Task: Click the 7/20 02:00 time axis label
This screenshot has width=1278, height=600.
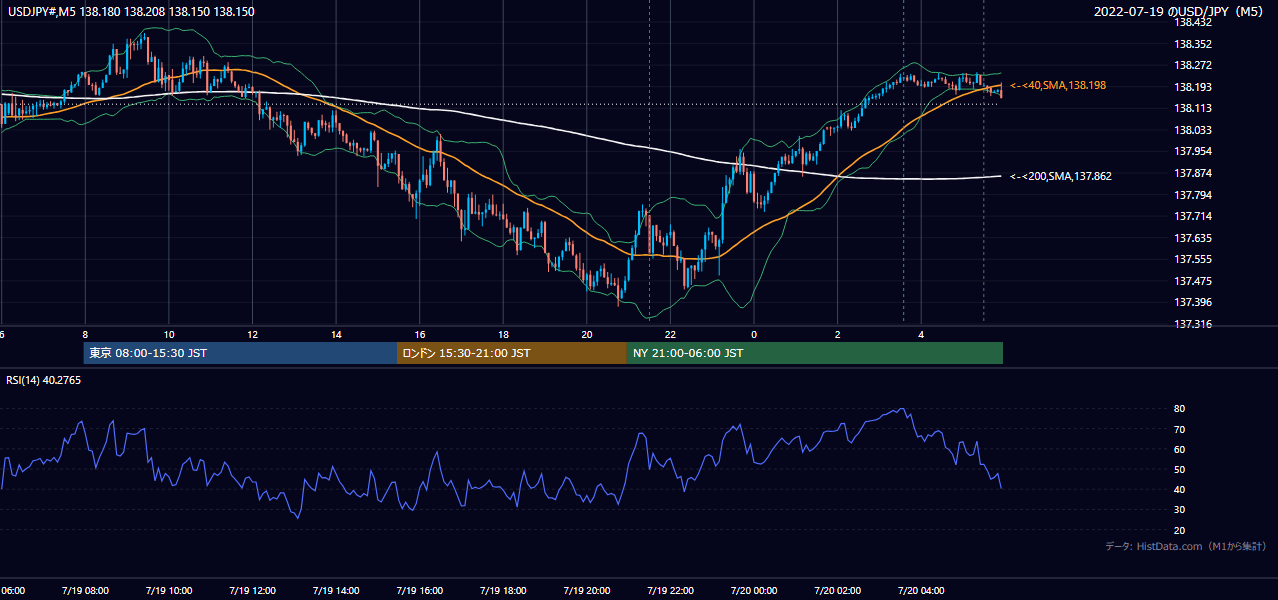Action: coord(837,591)
